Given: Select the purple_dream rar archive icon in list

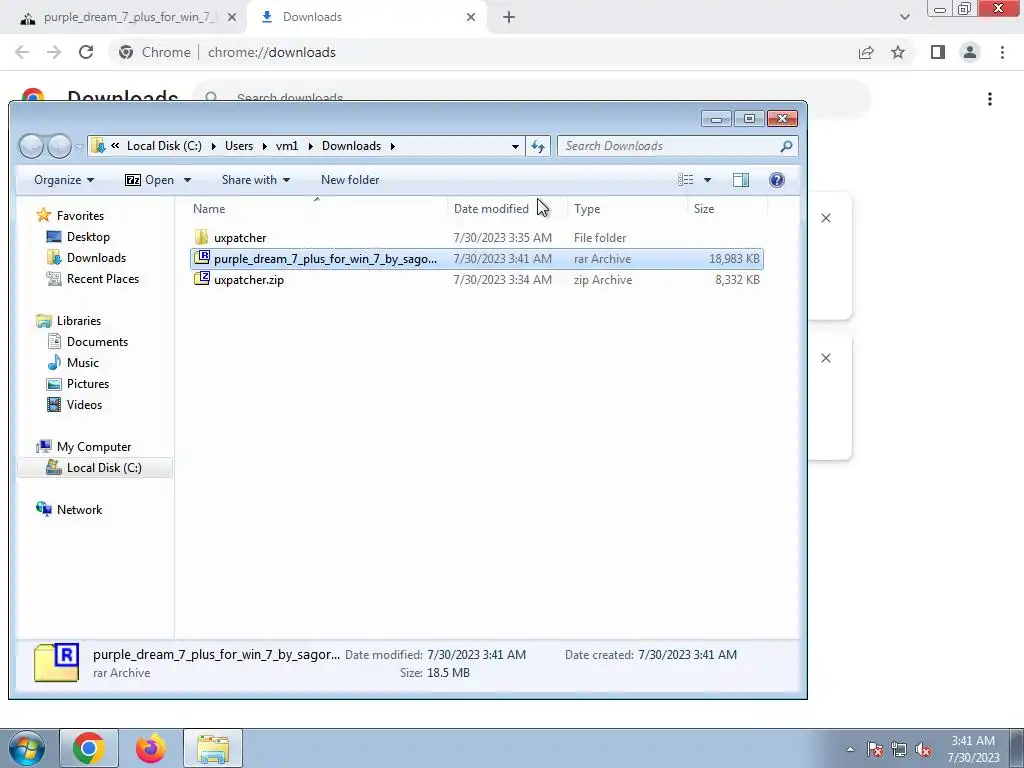Looking at the screenshot, I should tap(202, 258).
